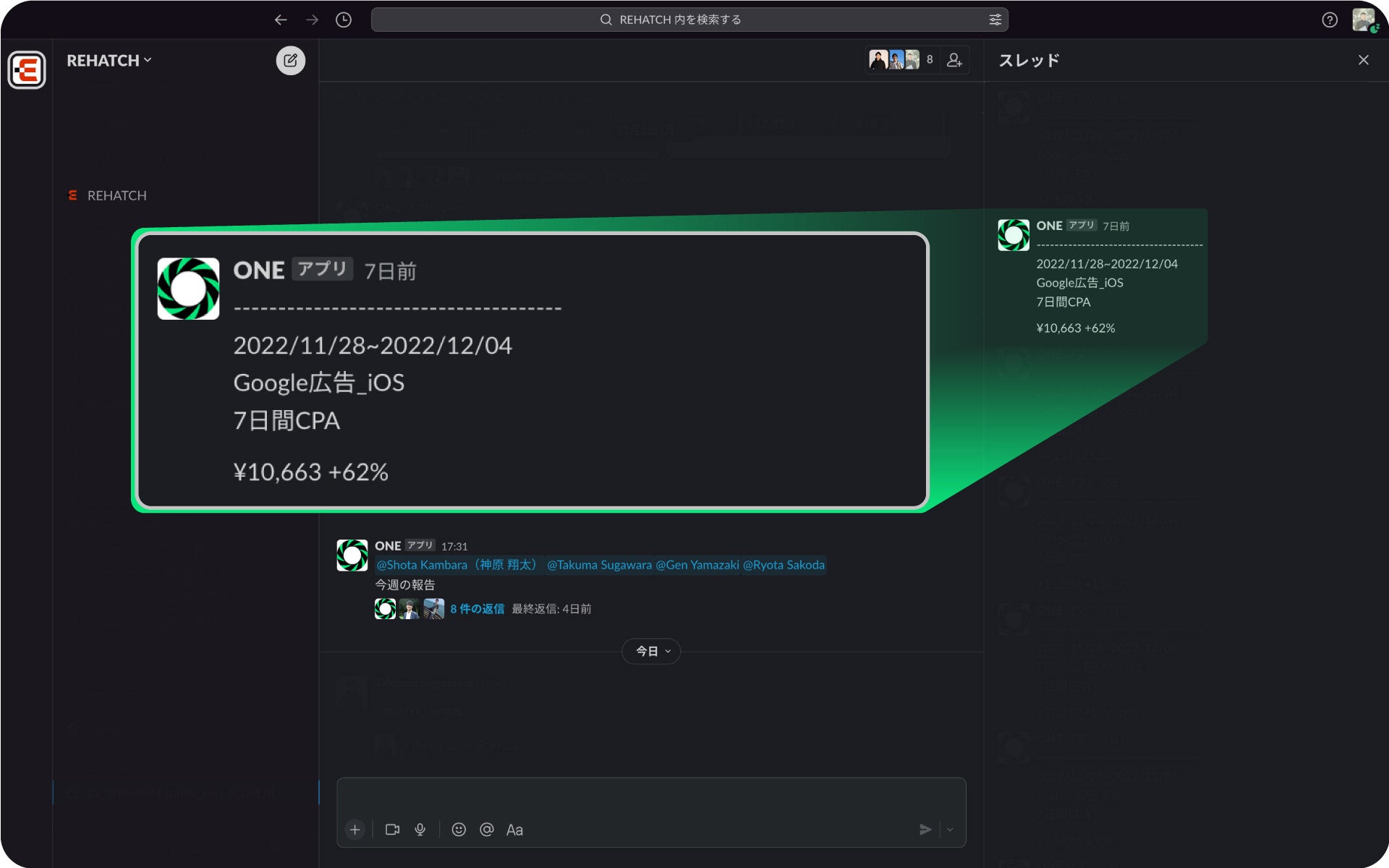Toggle text formatting with Aa
The width and height of the screenshot is (1389, 868).
[x=514, y=830]
